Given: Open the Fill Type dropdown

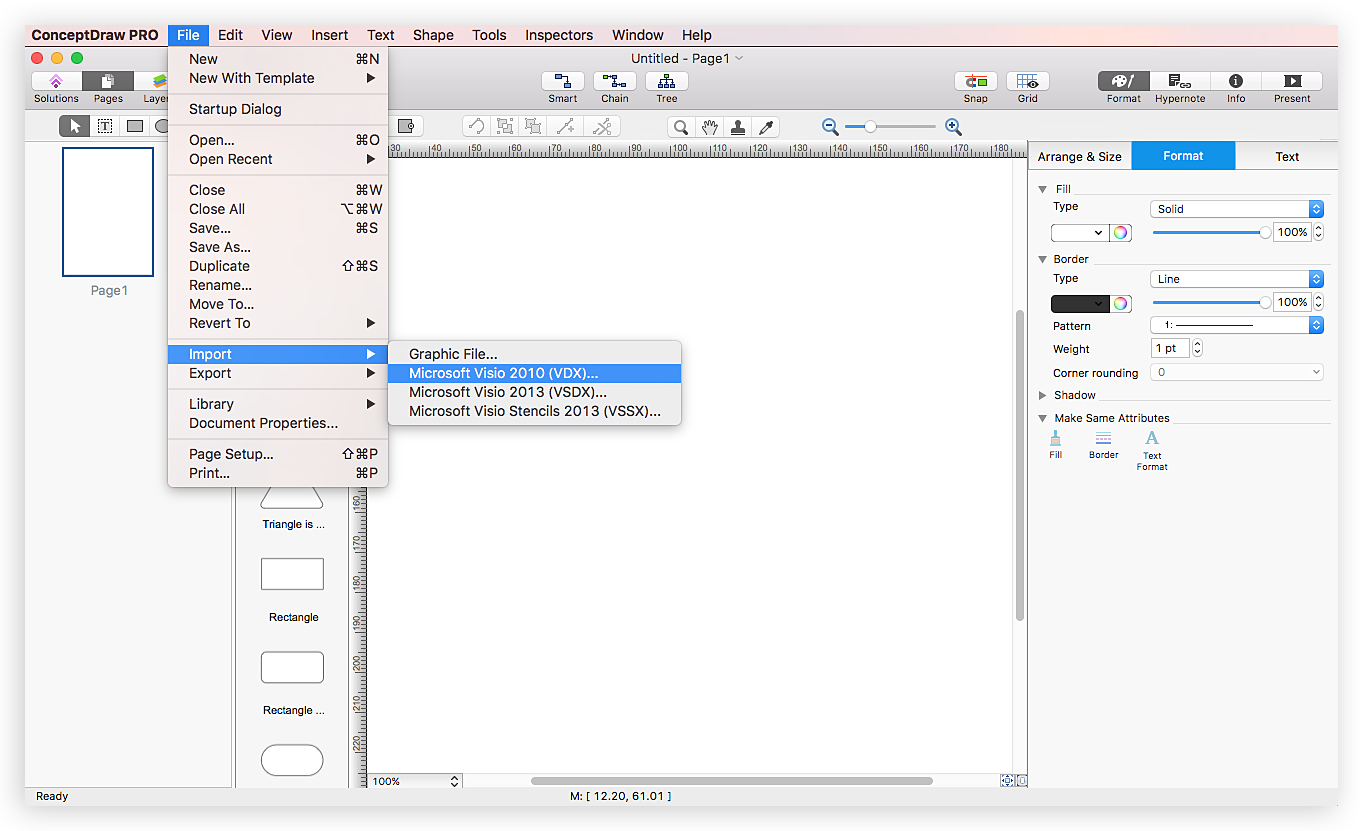Looking at the screenshot, I should coord(1237,209).
